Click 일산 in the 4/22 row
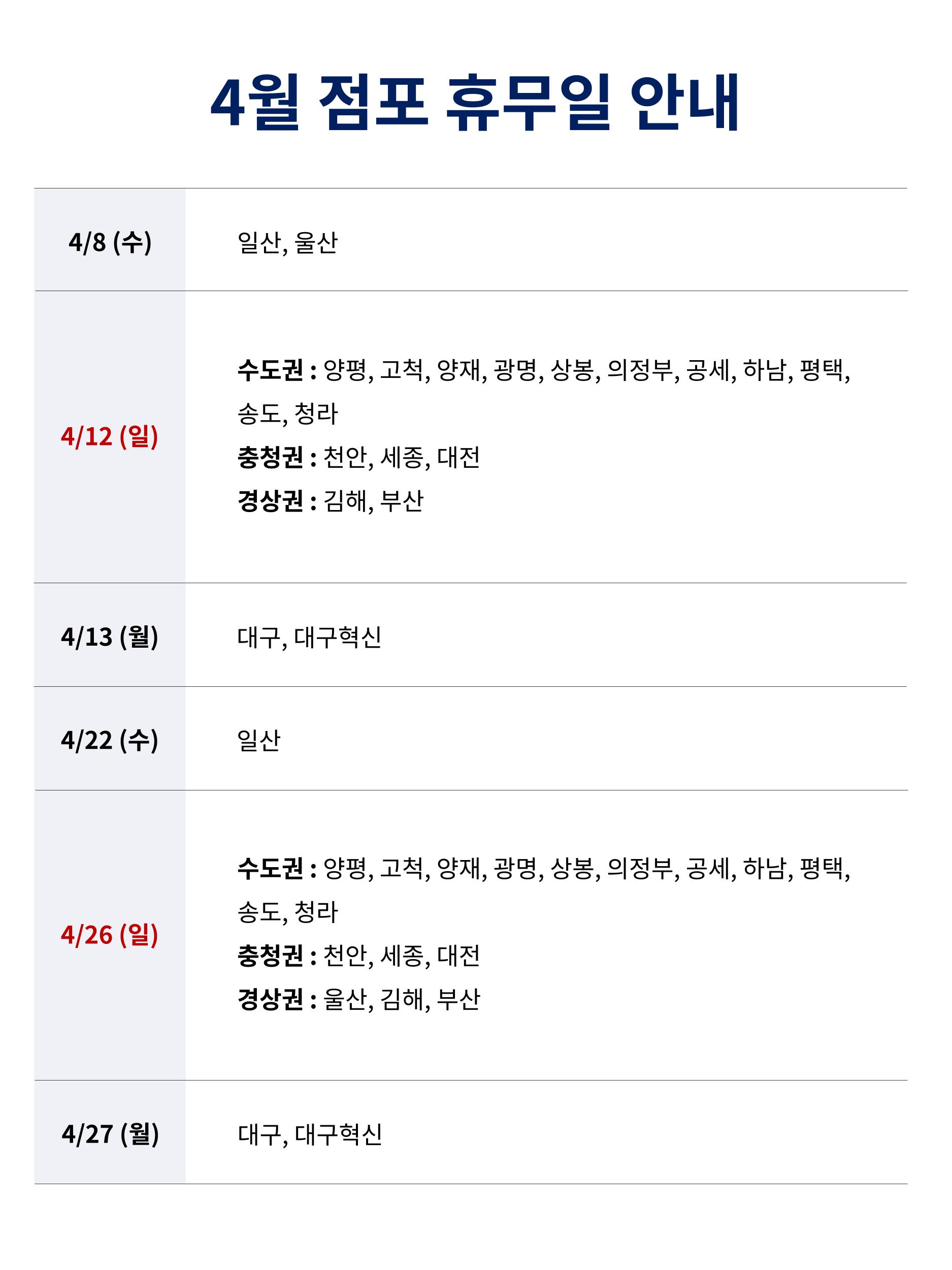 point(259,741)
